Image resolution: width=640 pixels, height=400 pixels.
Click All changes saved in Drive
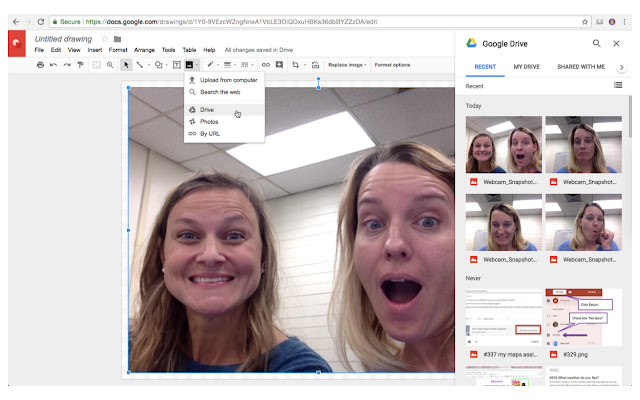pyautogui.click(x=259, y=50)
